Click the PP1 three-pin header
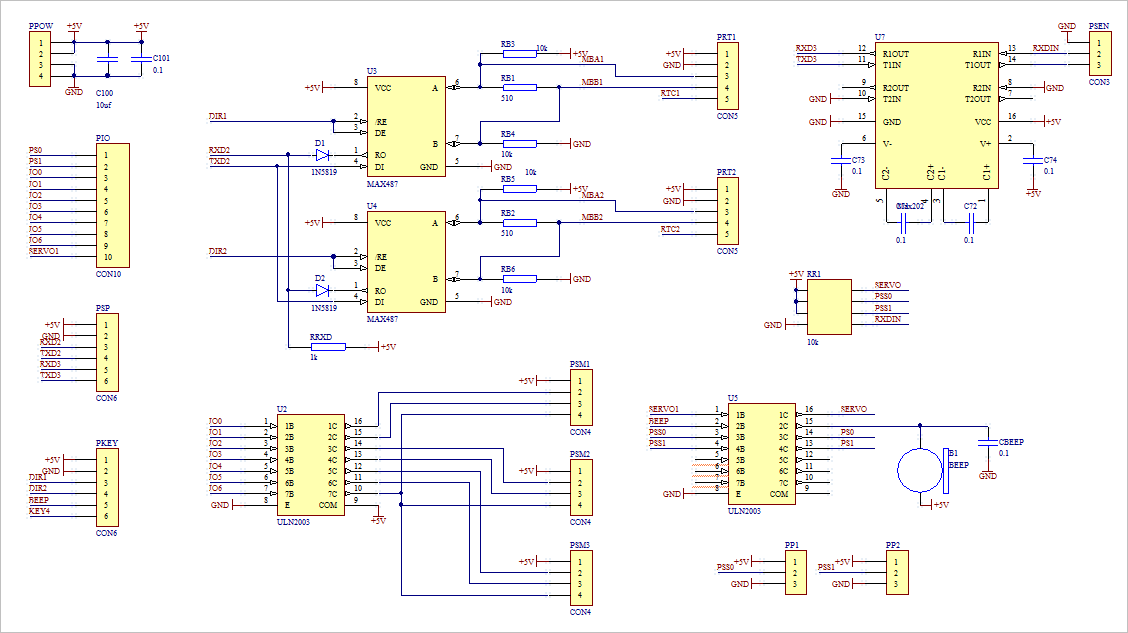Screen dimensions: 1128x633 point(796,573)
